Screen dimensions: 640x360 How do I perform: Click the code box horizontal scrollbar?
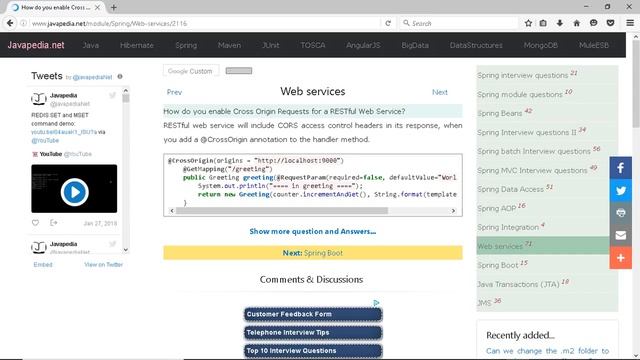[x=282, y=211]
